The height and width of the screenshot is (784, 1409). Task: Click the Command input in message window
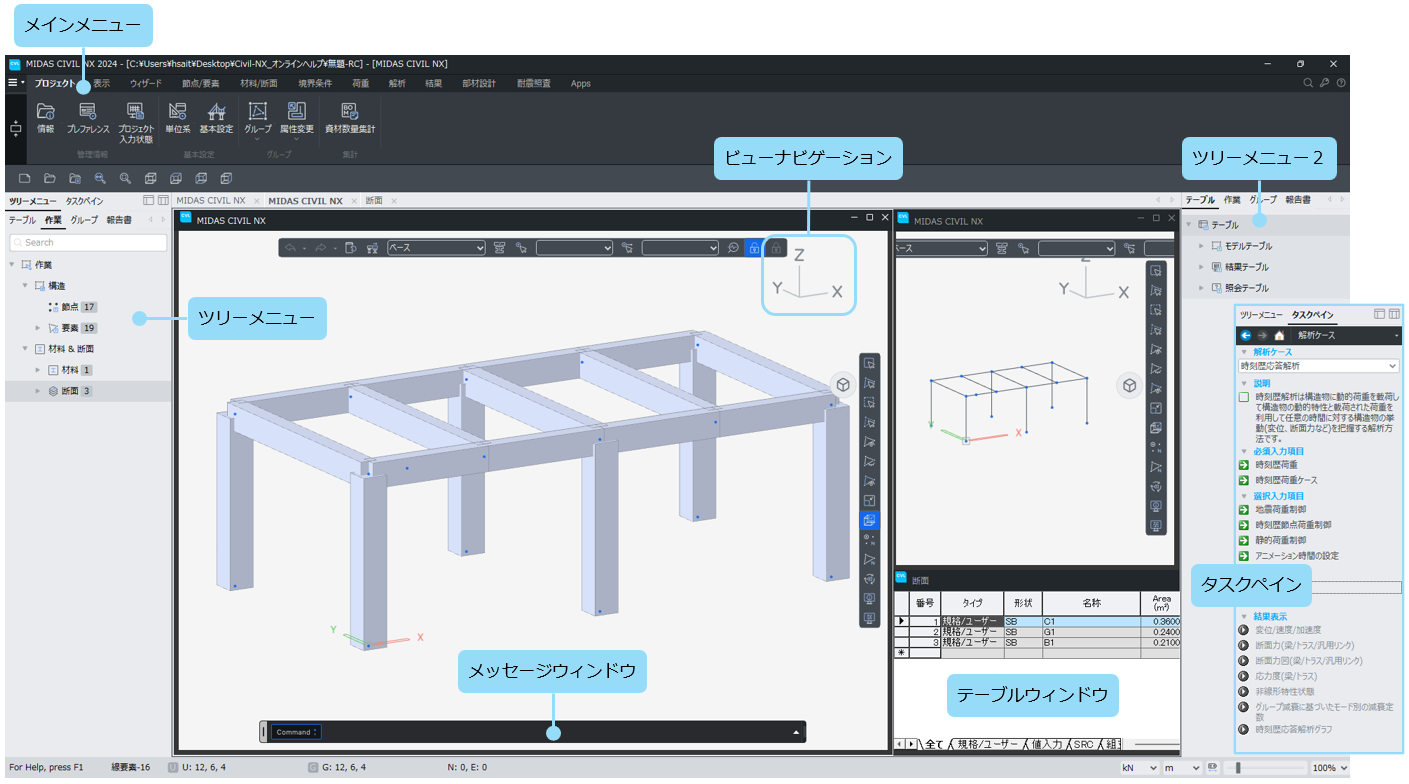[296, 732]
